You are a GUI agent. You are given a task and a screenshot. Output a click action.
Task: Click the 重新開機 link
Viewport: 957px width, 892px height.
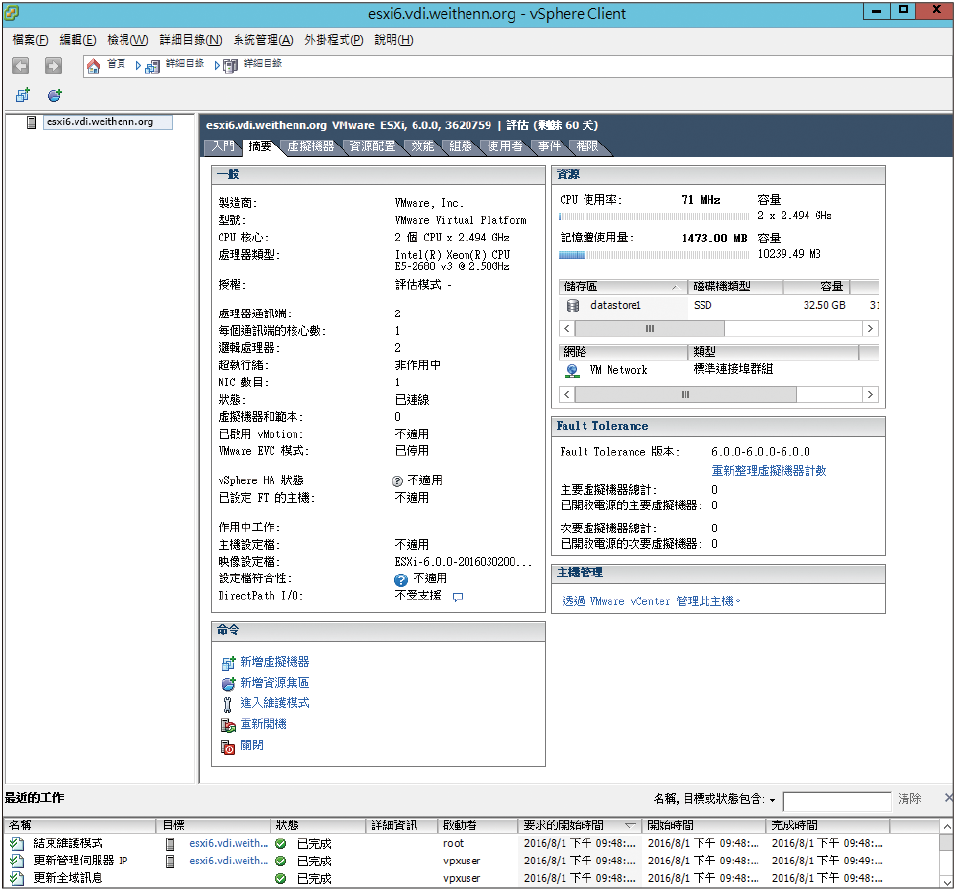[x=263, y=725]
